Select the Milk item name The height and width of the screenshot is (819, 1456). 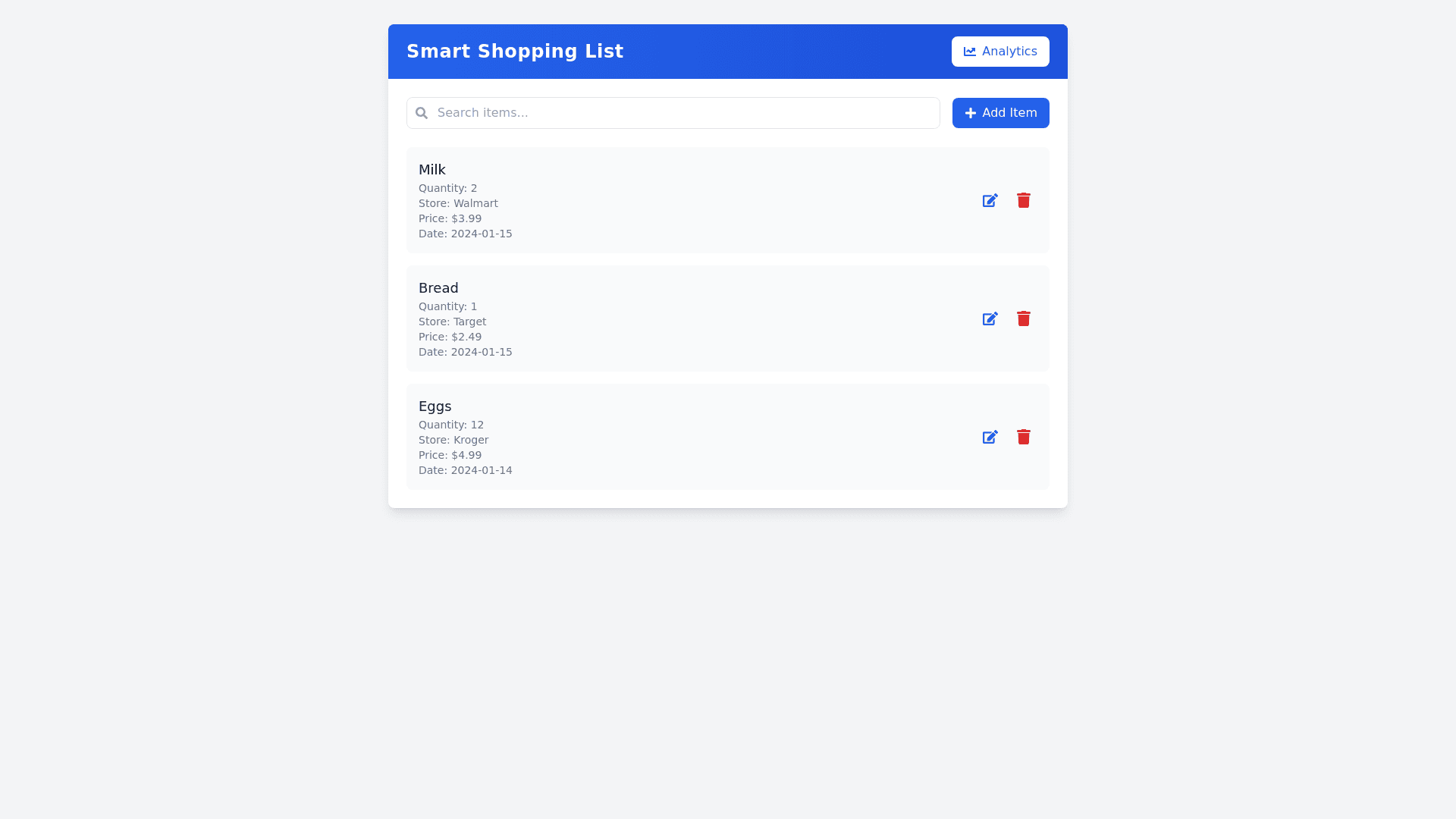pyautogui.click(x=431, y=170)
